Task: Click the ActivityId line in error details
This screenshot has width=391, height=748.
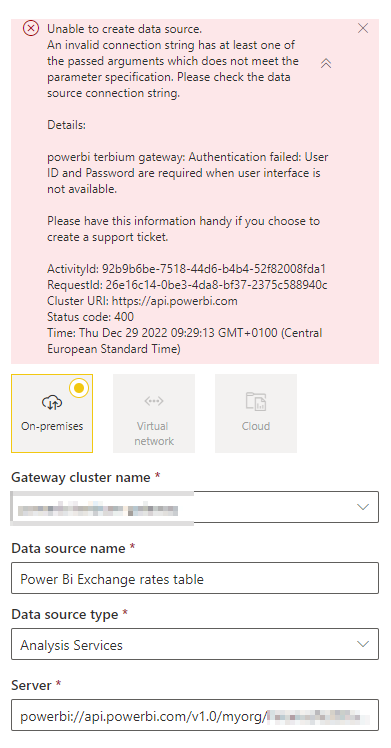Action: [186, 269]
